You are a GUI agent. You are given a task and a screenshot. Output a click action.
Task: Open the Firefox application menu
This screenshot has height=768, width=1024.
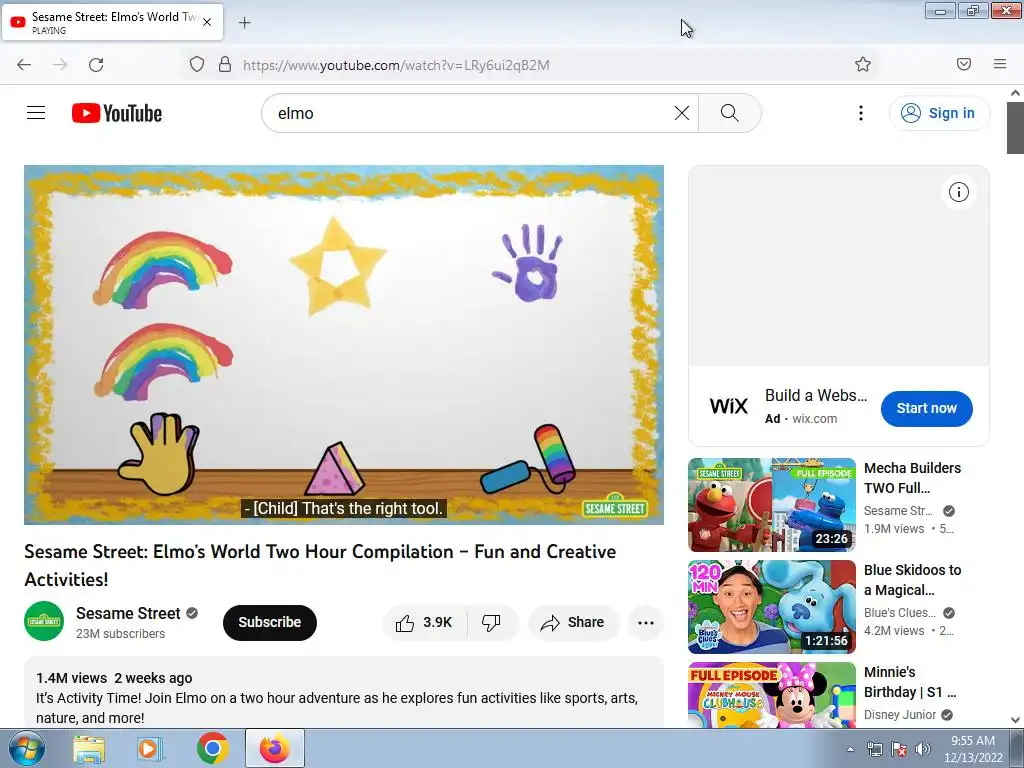click(x=1000, y=64)
